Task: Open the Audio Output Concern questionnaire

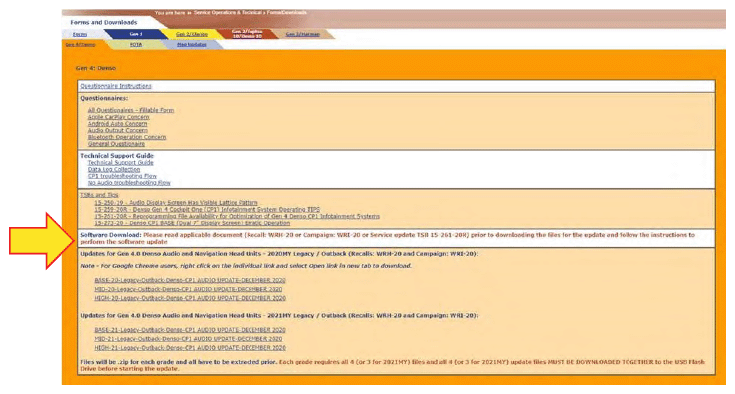Action: click(117, 130)
